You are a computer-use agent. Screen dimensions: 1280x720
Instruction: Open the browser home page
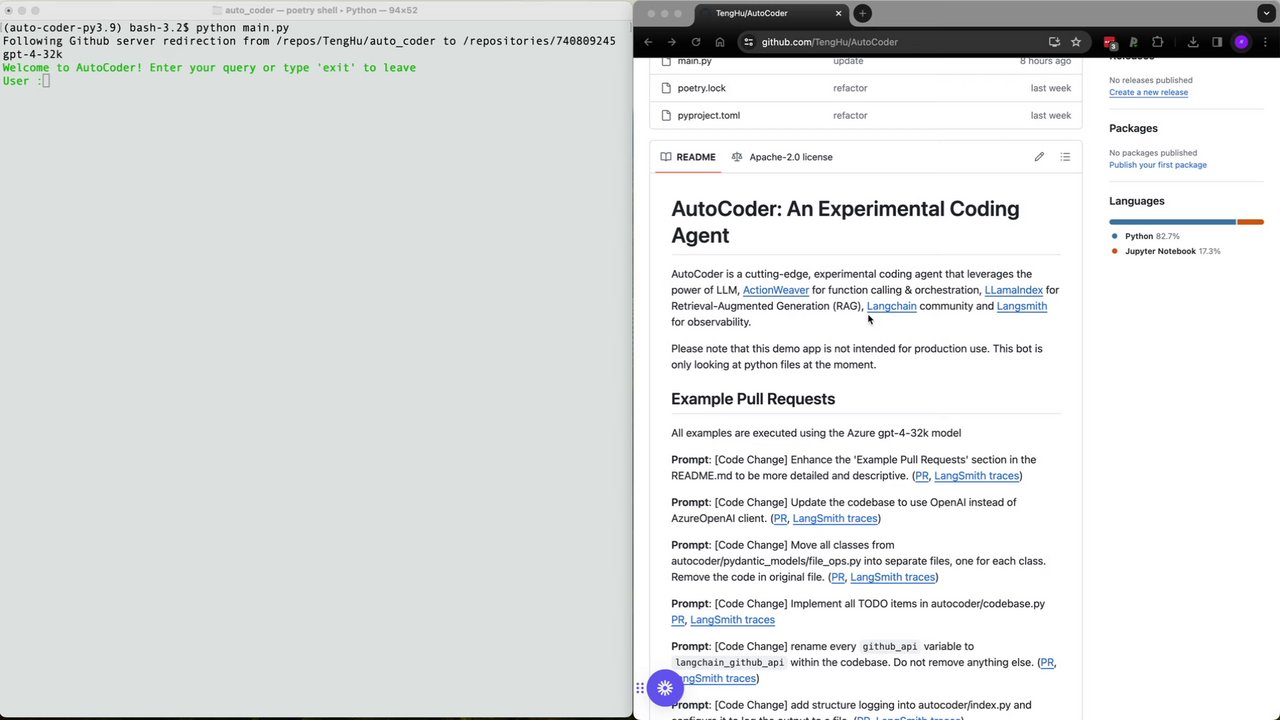[x=720, y=42]
